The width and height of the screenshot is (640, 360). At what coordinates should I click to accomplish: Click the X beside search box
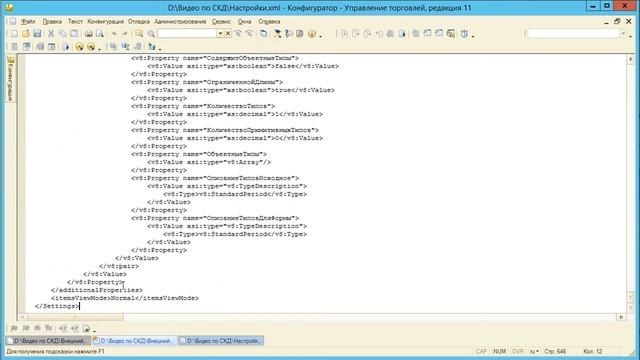coord(228,33)
